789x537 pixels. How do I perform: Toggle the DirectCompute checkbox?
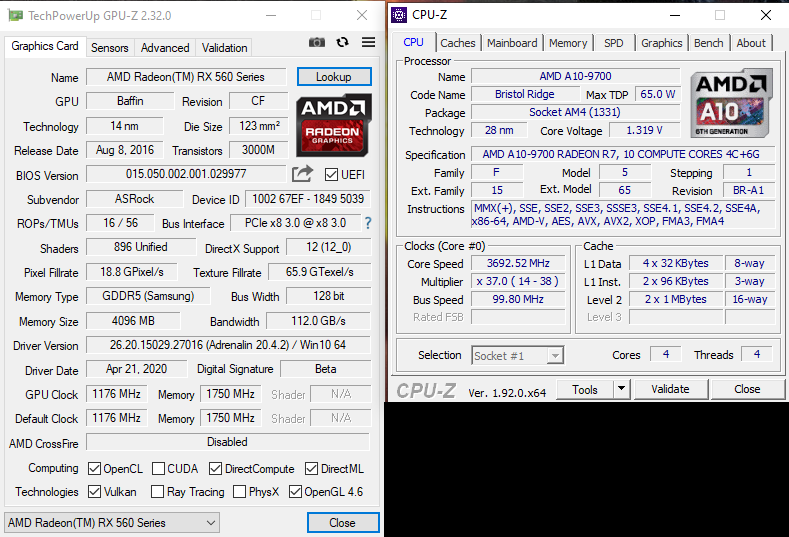pyautogui.click(x=215, y=469)
